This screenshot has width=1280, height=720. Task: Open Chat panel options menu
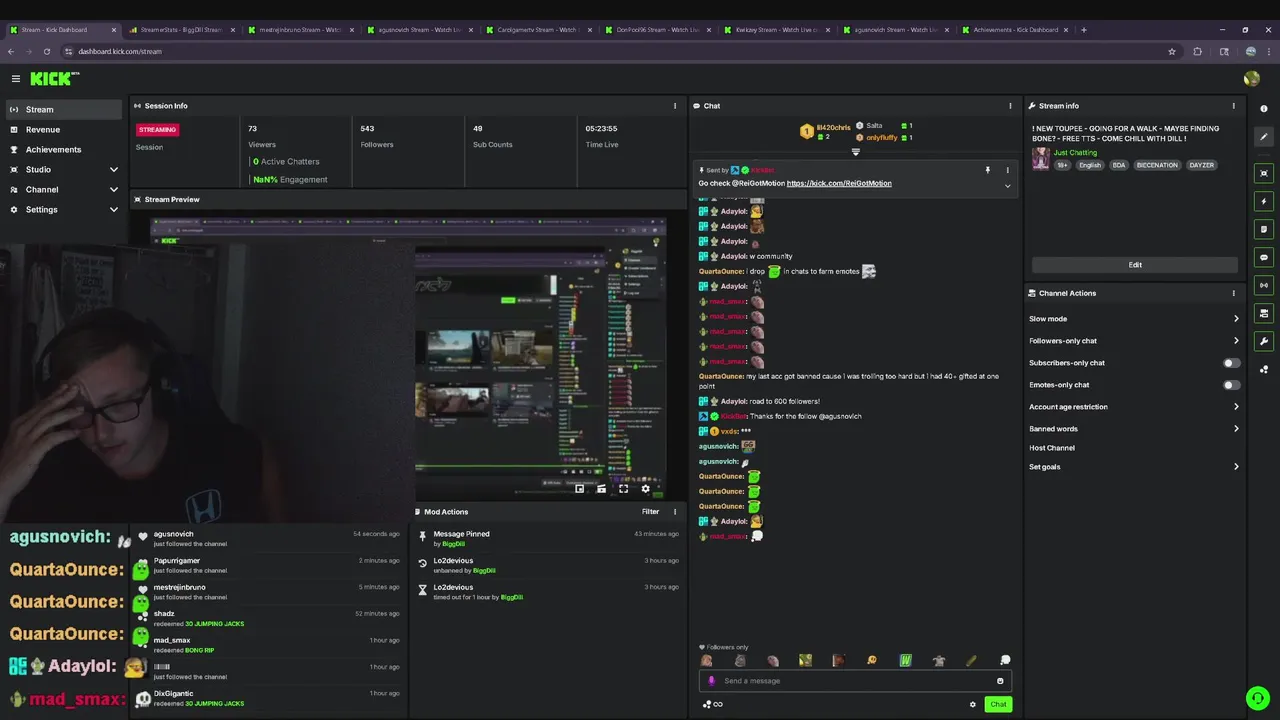(x=1010, y=106)
